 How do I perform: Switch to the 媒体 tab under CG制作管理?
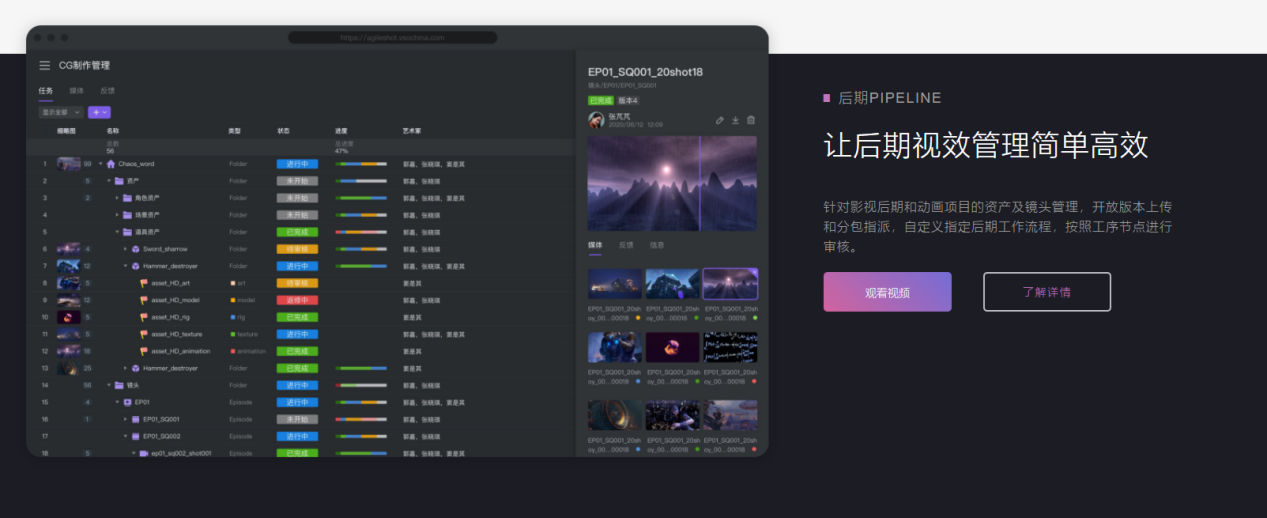pos(76,91)
